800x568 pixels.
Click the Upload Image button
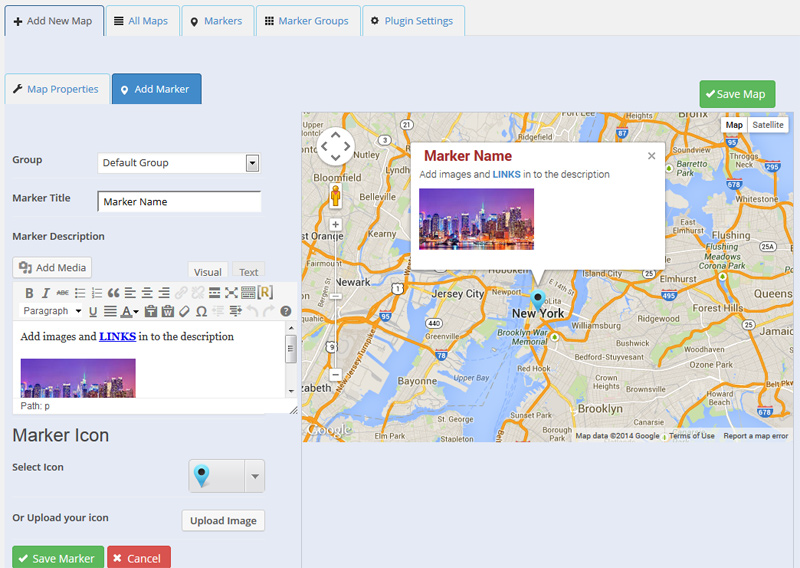pyautogui.click(x=223, y=521)
